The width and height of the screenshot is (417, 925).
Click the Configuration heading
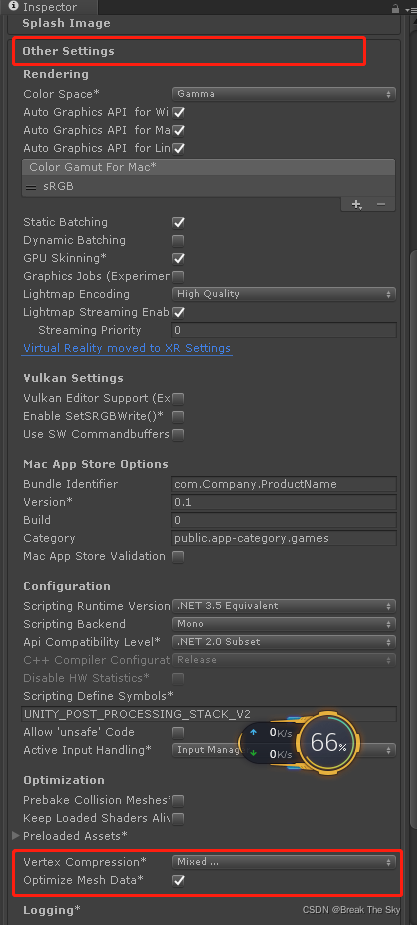coord(67,586)
